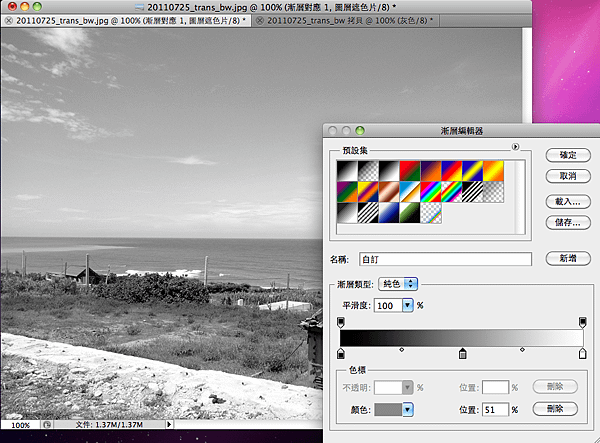This screenshot has height=443, width=600.
Task: Click the midpoint diamond between black and gray stops
Action: pos(401,350)
